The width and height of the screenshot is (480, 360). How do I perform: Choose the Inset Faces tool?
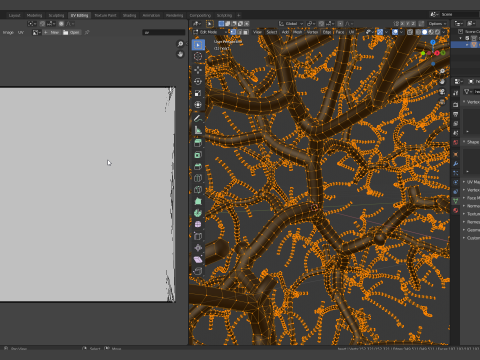(x=198, y=155)
